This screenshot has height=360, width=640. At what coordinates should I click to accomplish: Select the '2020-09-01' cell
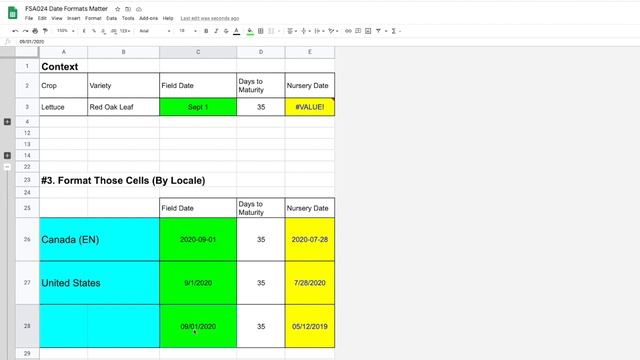198,240
